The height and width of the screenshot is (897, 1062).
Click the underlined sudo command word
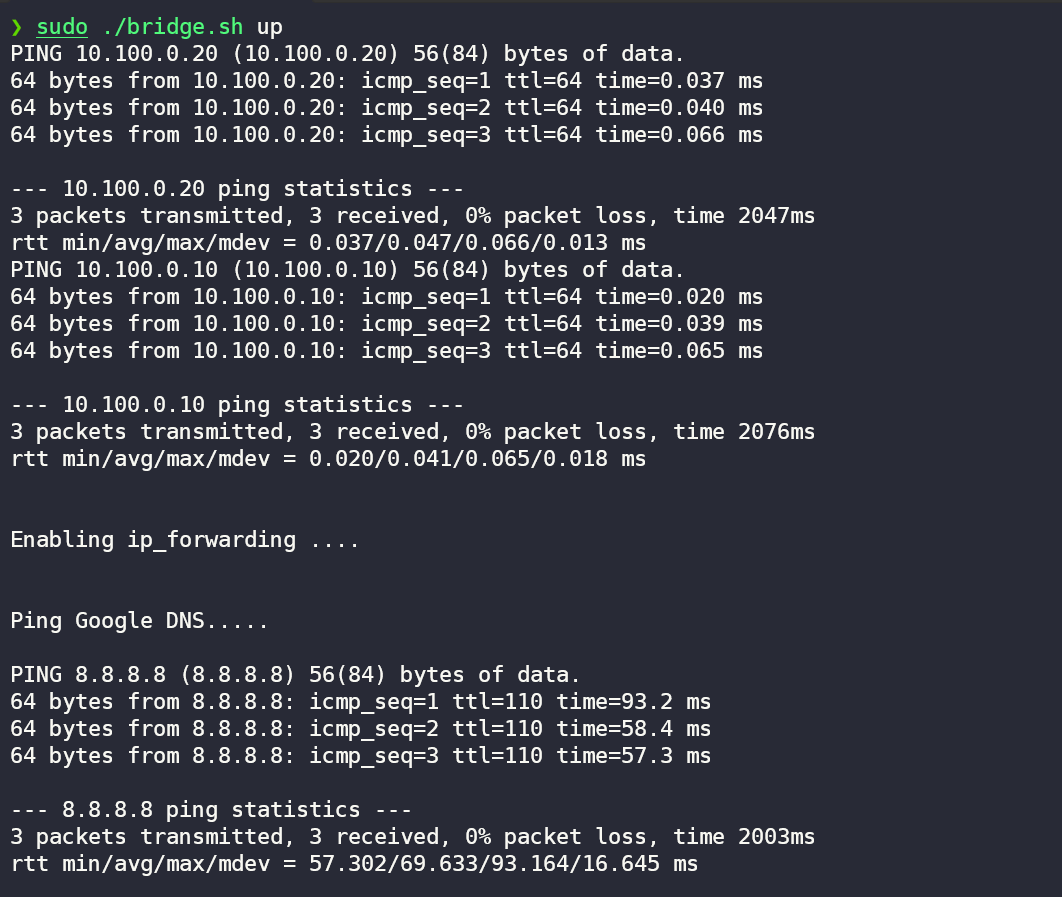tap(62, 27)
